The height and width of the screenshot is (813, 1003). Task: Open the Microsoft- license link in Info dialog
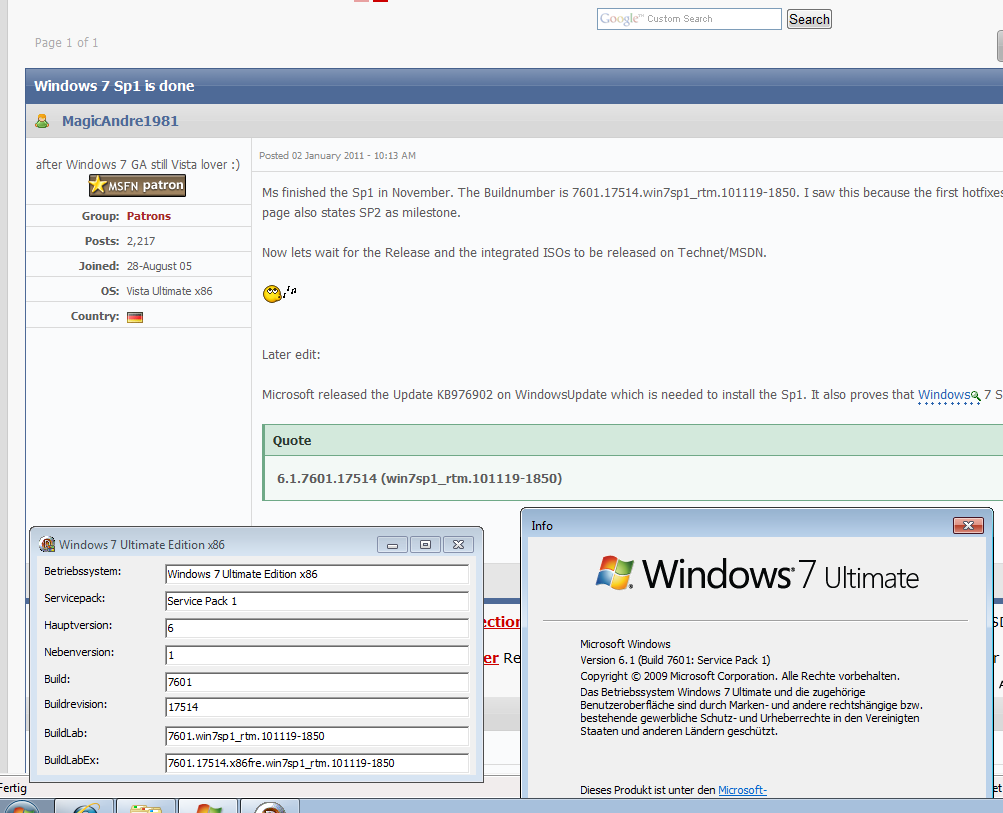pos(742,790)
